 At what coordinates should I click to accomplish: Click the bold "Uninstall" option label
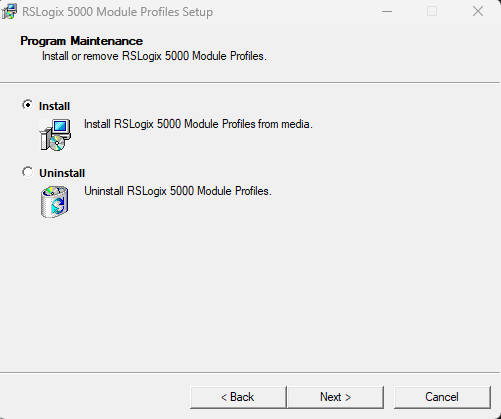[62, 173]
